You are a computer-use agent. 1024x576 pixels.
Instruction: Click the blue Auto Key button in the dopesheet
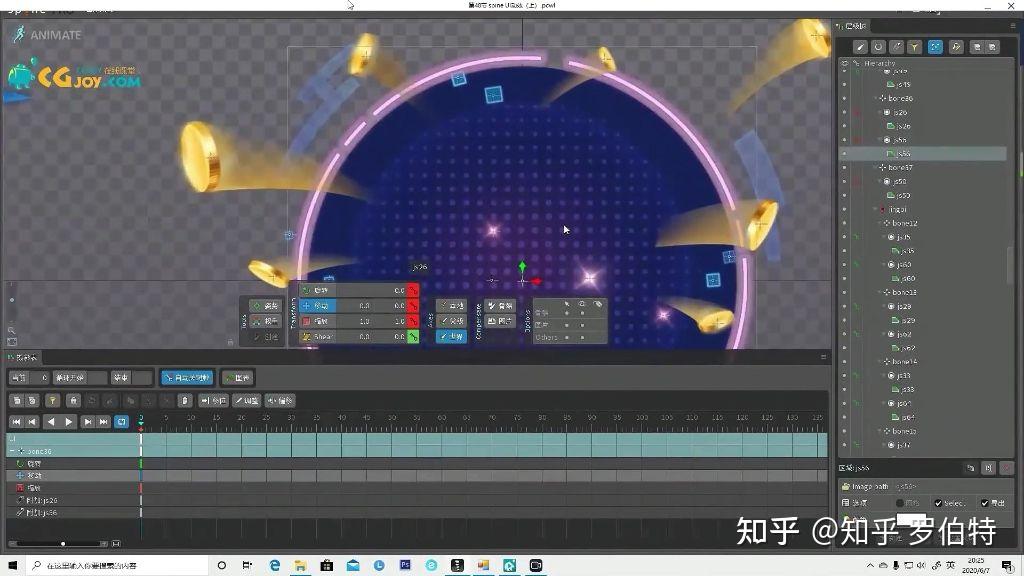185,378
